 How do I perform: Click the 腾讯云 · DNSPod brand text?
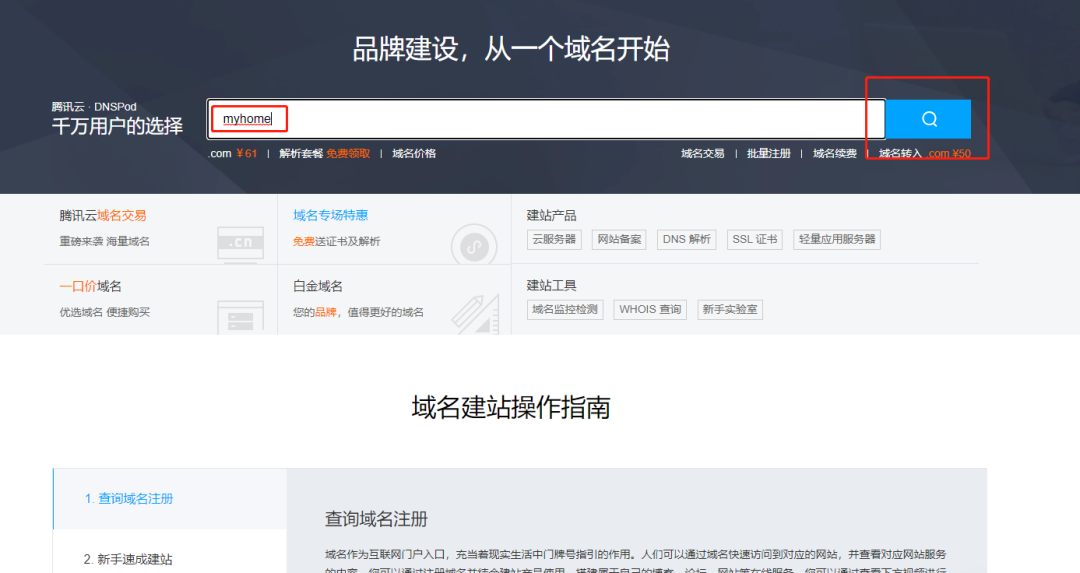(94, 107)
